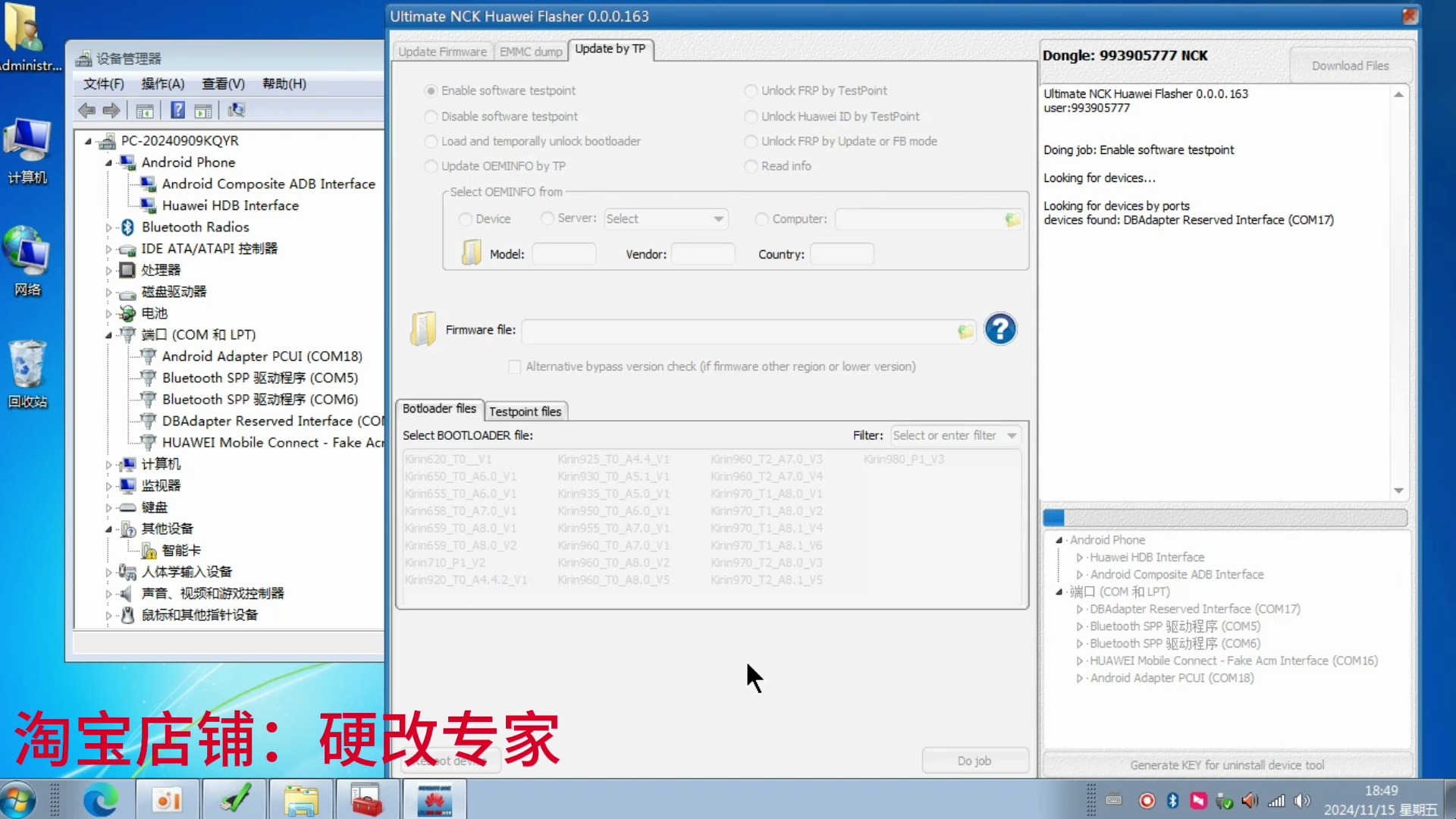Click log panel scroll up arrow
Image resolution: width=1456 pixels, height=819 pixels.
click(1399, 94)
